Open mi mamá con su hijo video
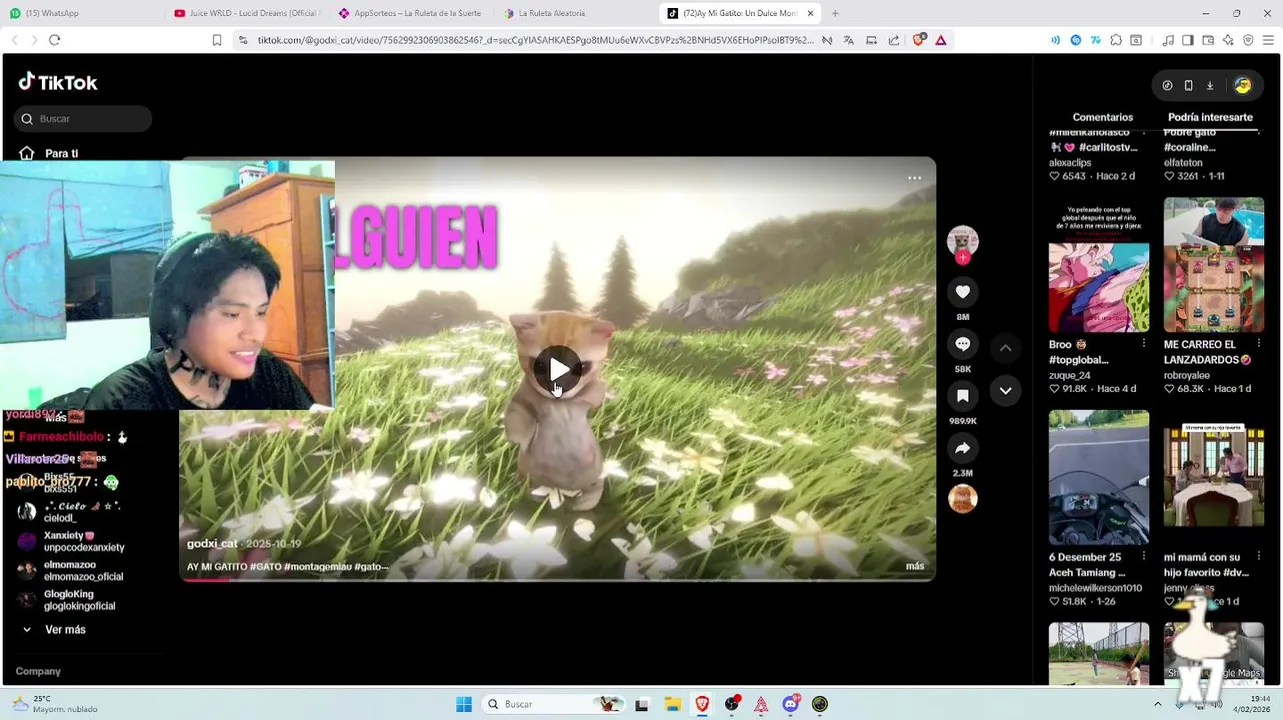1283x720 pixels. coord(1213,477)
